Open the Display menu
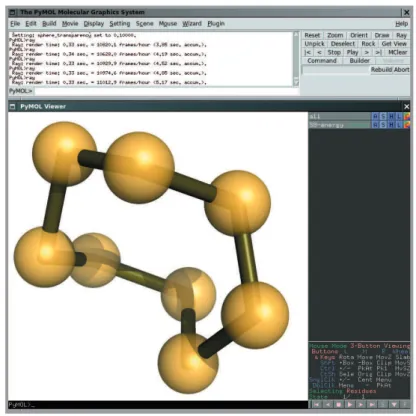 [x=94, y=24]
